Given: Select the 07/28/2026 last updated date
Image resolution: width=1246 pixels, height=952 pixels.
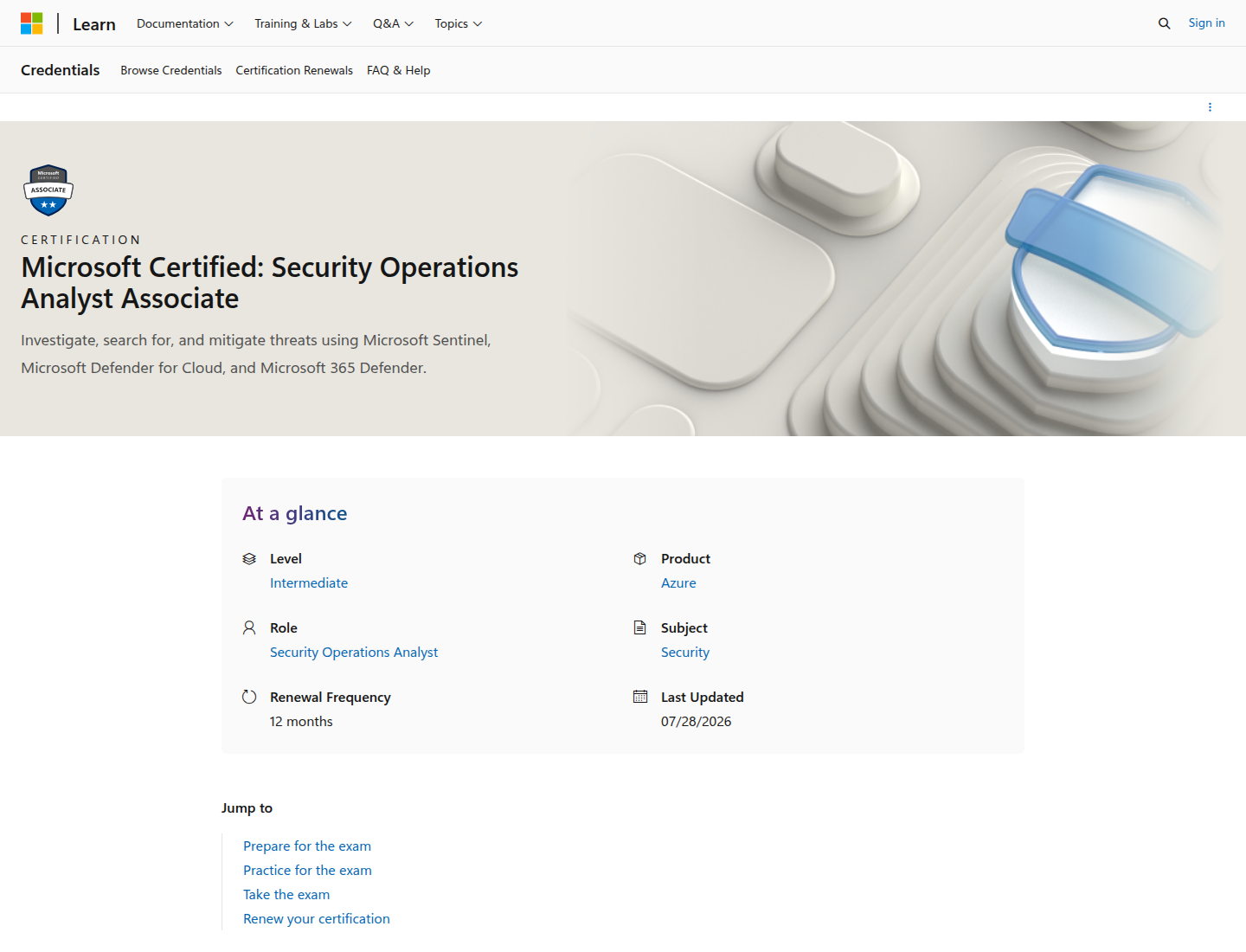Looking at the screenshot, I should 697,722.
